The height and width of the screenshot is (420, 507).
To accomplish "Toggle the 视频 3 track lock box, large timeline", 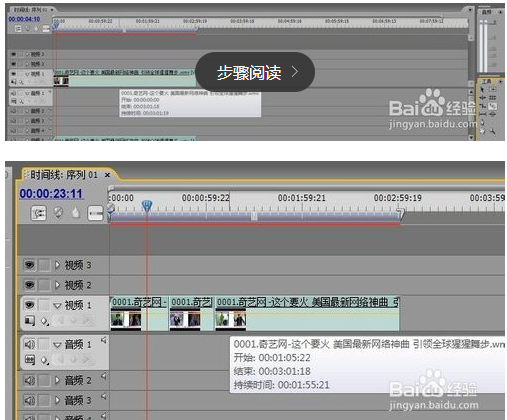I will (44, 265).
